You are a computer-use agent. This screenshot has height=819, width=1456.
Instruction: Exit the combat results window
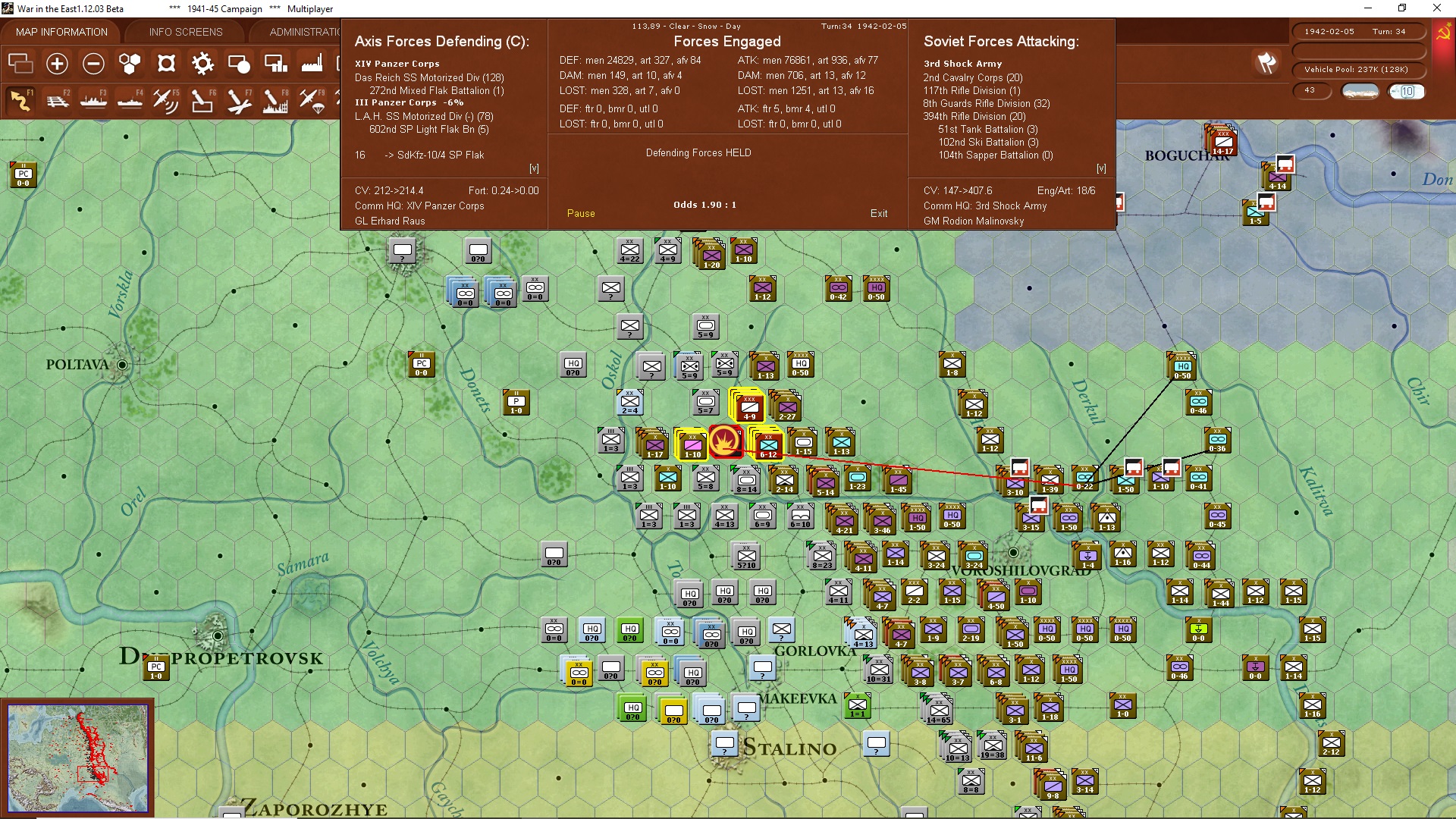click(x=879, y=214)
